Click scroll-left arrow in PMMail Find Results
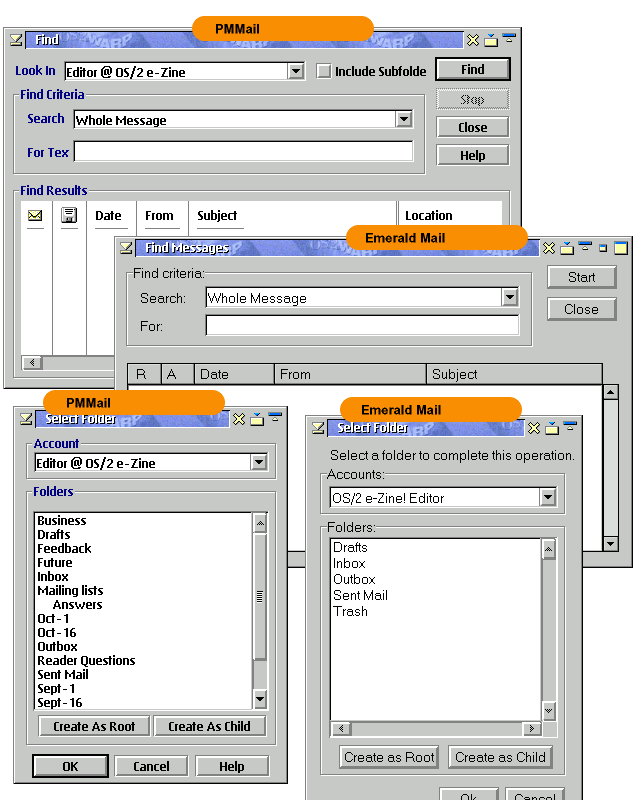The height and width of the screenshot is (800, 640). 32,362
